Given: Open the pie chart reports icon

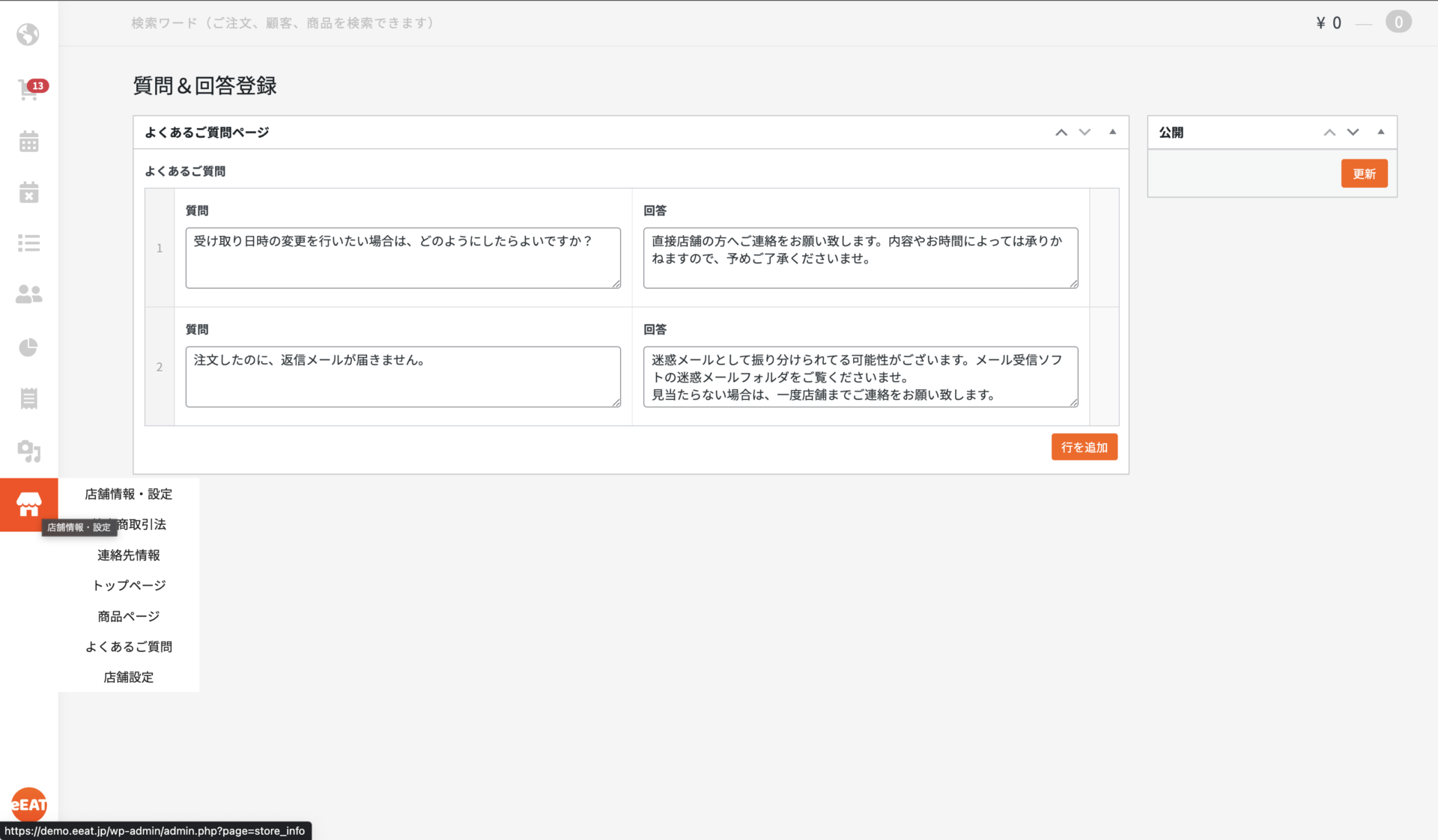Looking at the screenshot, I should click(x=28, y=347).
